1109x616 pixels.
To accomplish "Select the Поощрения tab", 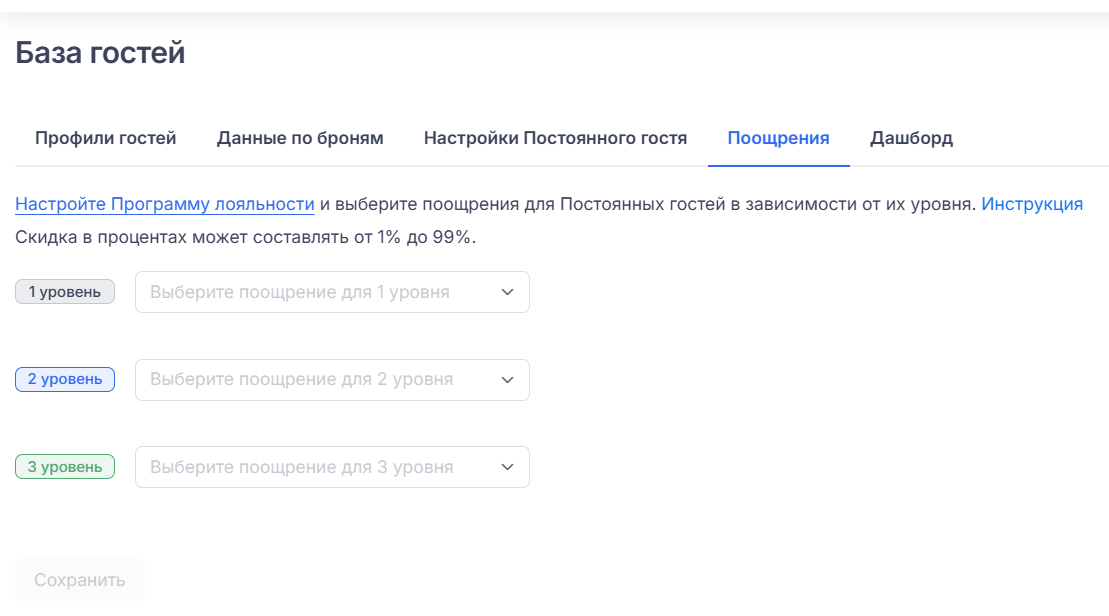I will [778, 138].
